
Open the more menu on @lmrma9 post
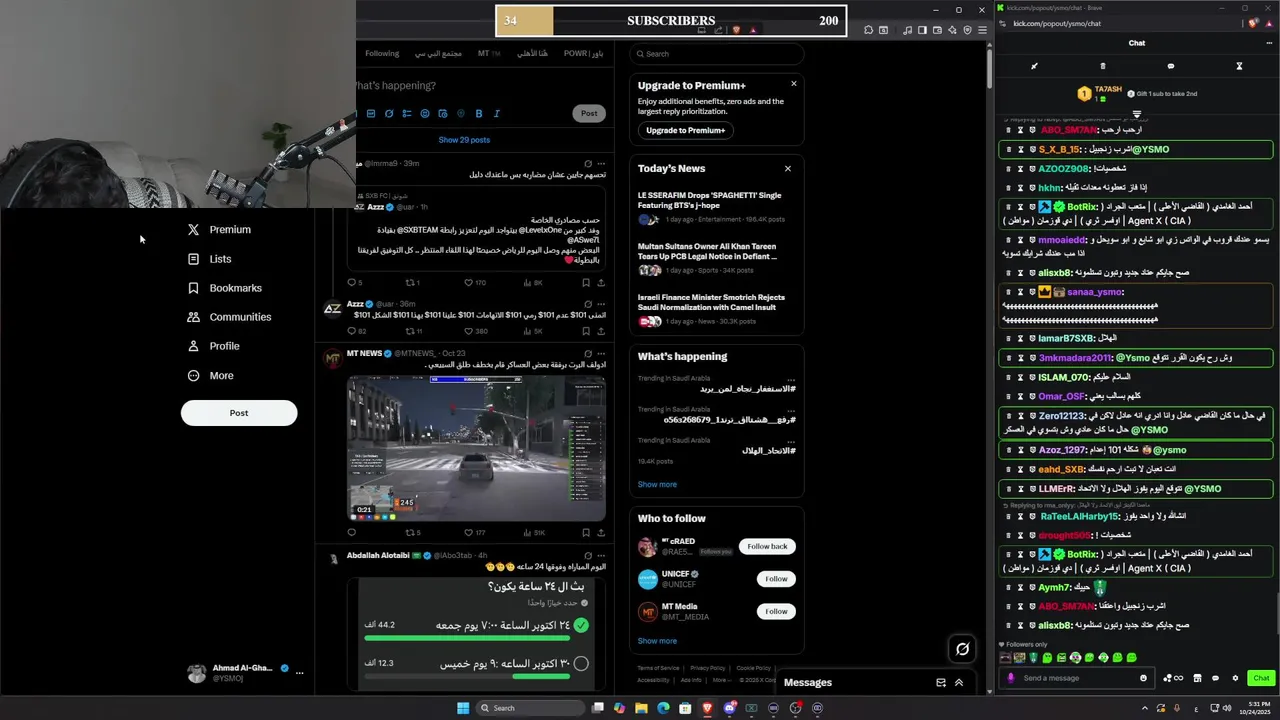click(601, 163)
